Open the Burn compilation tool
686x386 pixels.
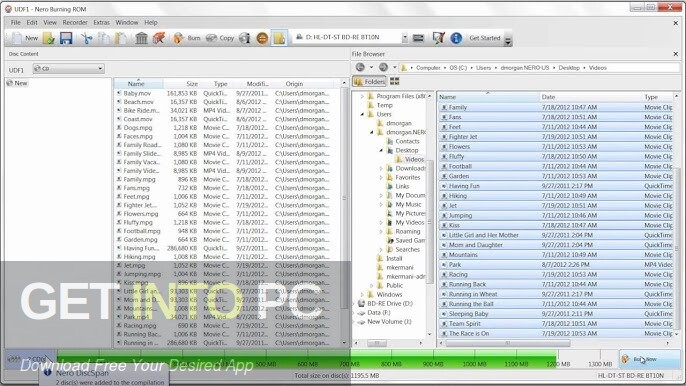(x=187, y=38)
